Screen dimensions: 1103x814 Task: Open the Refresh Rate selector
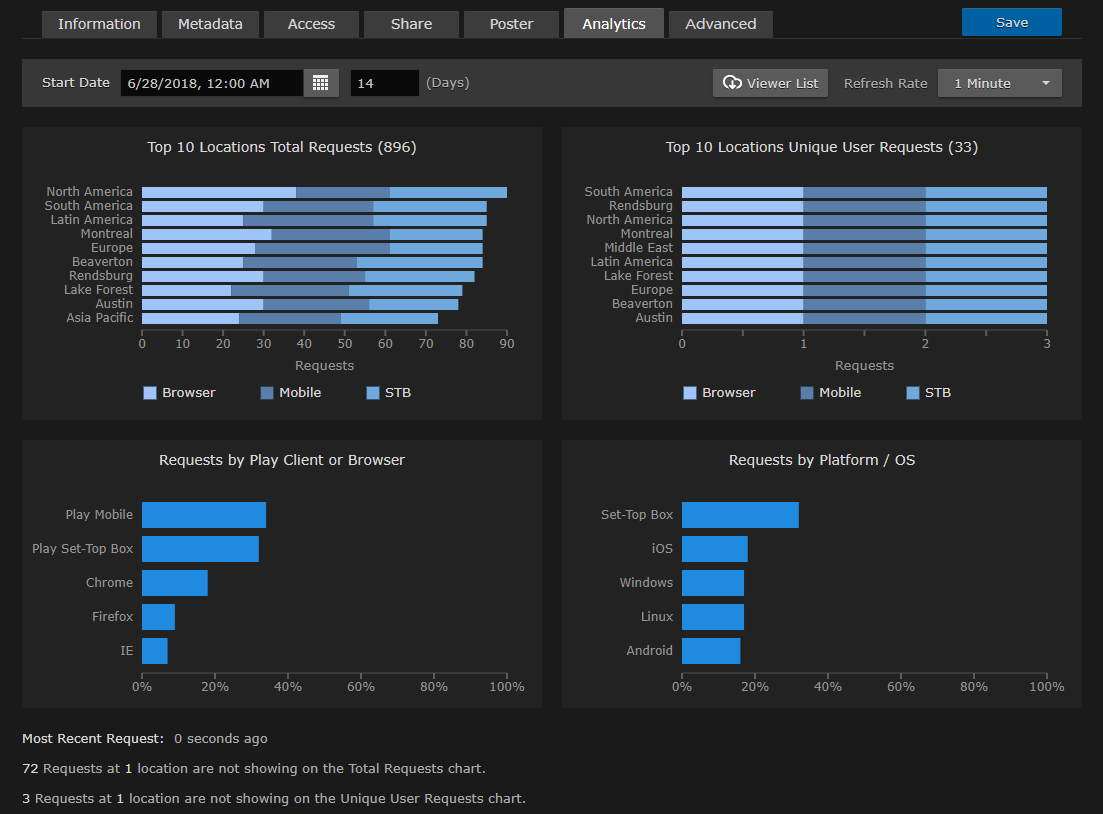point(999,83)
